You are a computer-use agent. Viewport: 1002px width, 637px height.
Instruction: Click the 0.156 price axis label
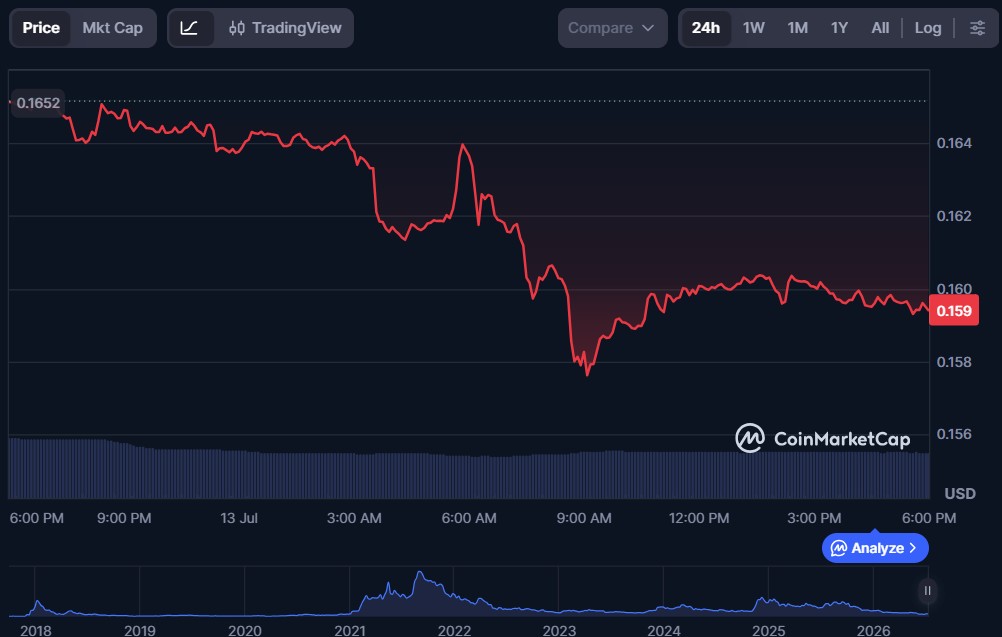(953, 434)
